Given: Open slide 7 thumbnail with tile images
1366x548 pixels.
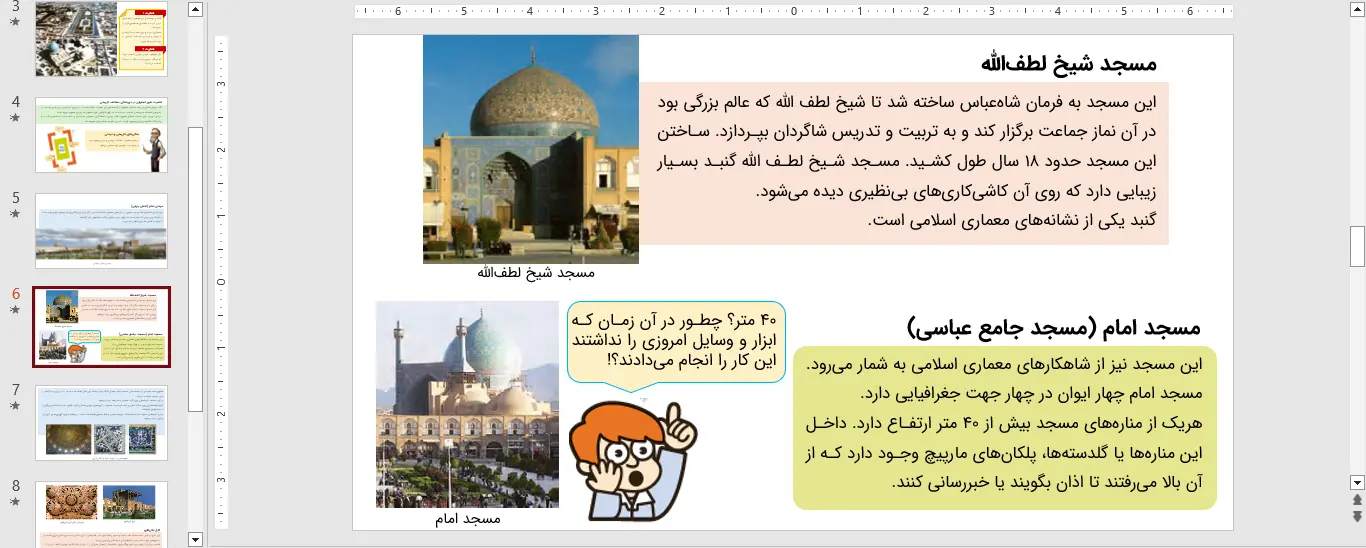Looking at the screenshot, I should pyautogui.click(x=101, y=423).
